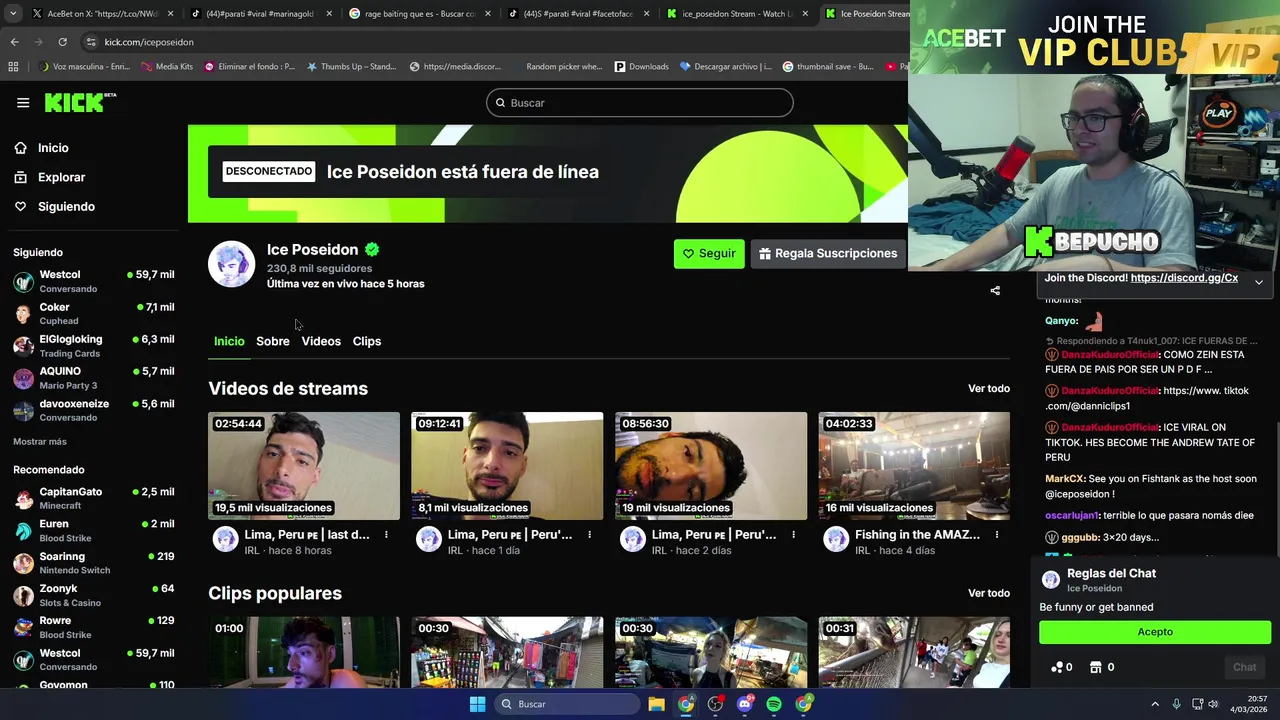Click Regala Suscripciones button
Screen dimensions: 1280x720
click(x=828, y=253)
